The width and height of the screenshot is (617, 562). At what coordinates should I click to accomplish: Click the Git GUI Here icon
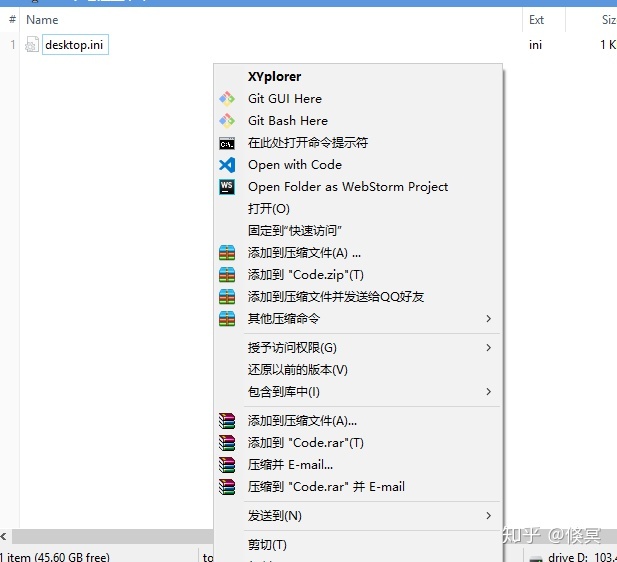227,99
